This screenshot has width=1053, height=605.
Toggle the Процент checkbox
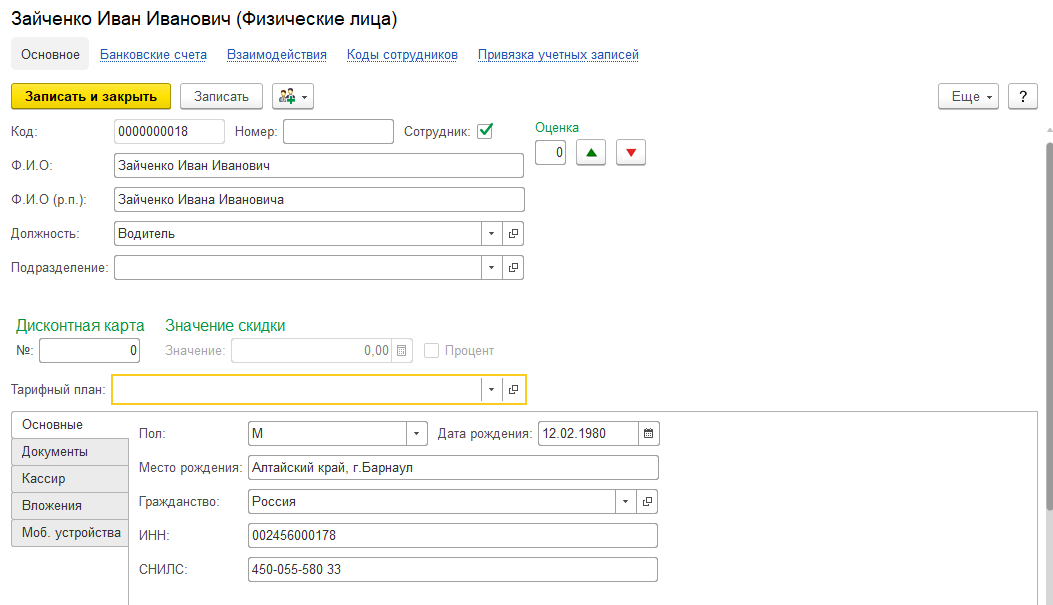click(x=432, y=351)
